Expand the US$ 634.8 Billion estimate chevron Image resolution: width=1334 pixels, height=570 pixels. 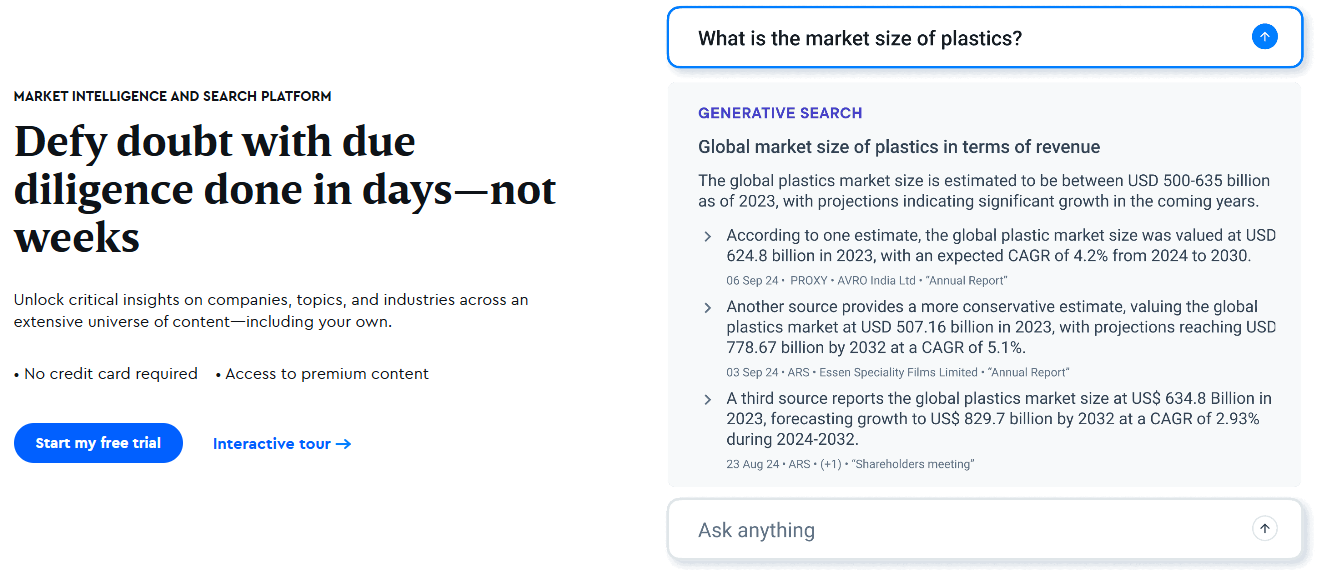(x=708, y=399)
